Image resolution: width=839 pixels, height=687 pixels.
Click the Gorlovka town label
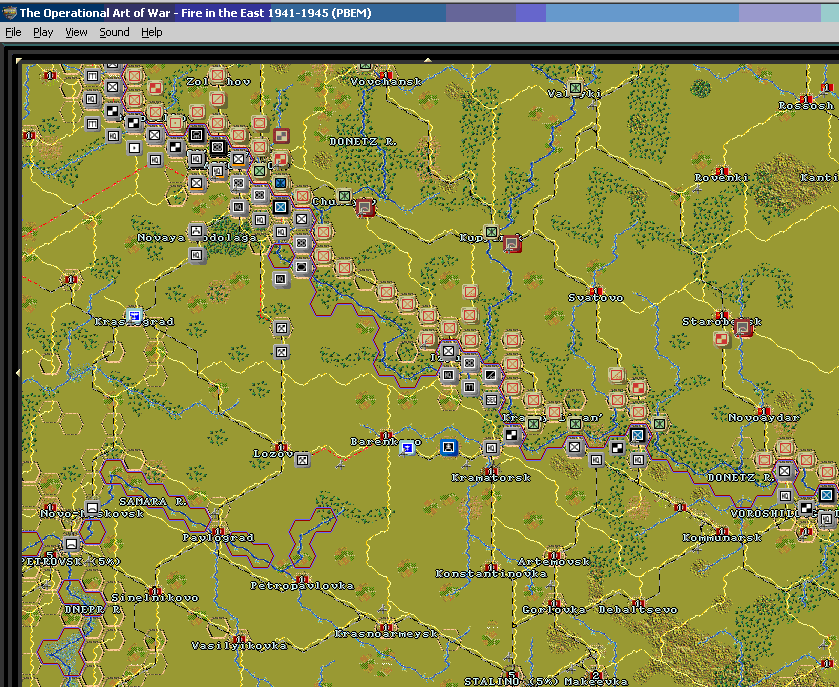554,609
